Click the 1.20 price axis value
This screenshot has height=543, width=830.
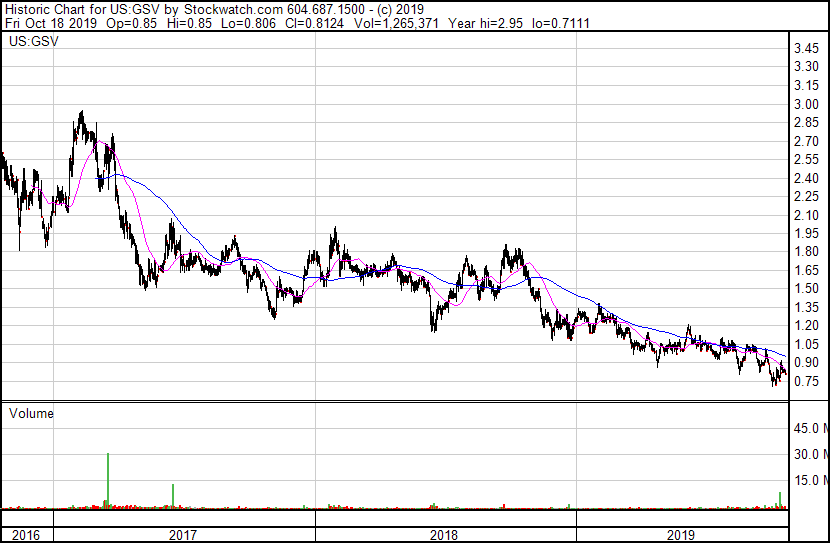[x=806, y=325]
